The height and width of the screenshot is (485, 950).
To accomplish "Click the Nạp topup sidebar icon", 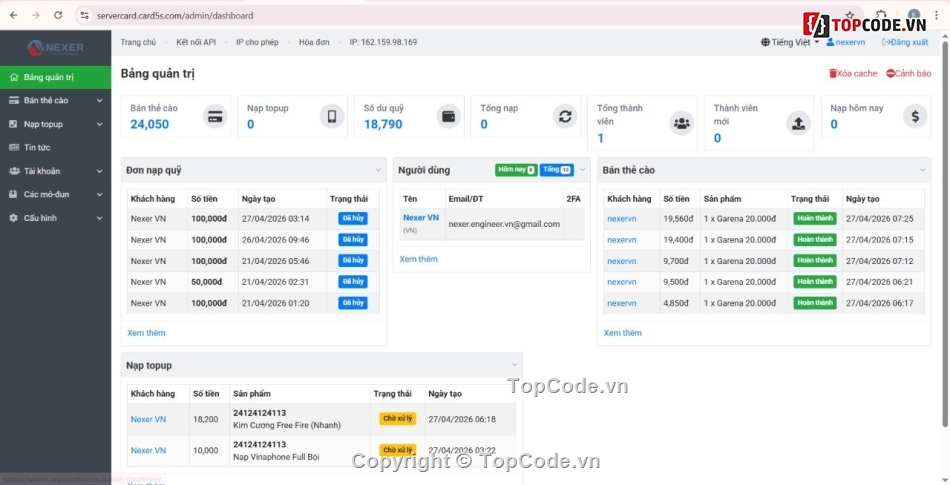I will coord(14,124).
